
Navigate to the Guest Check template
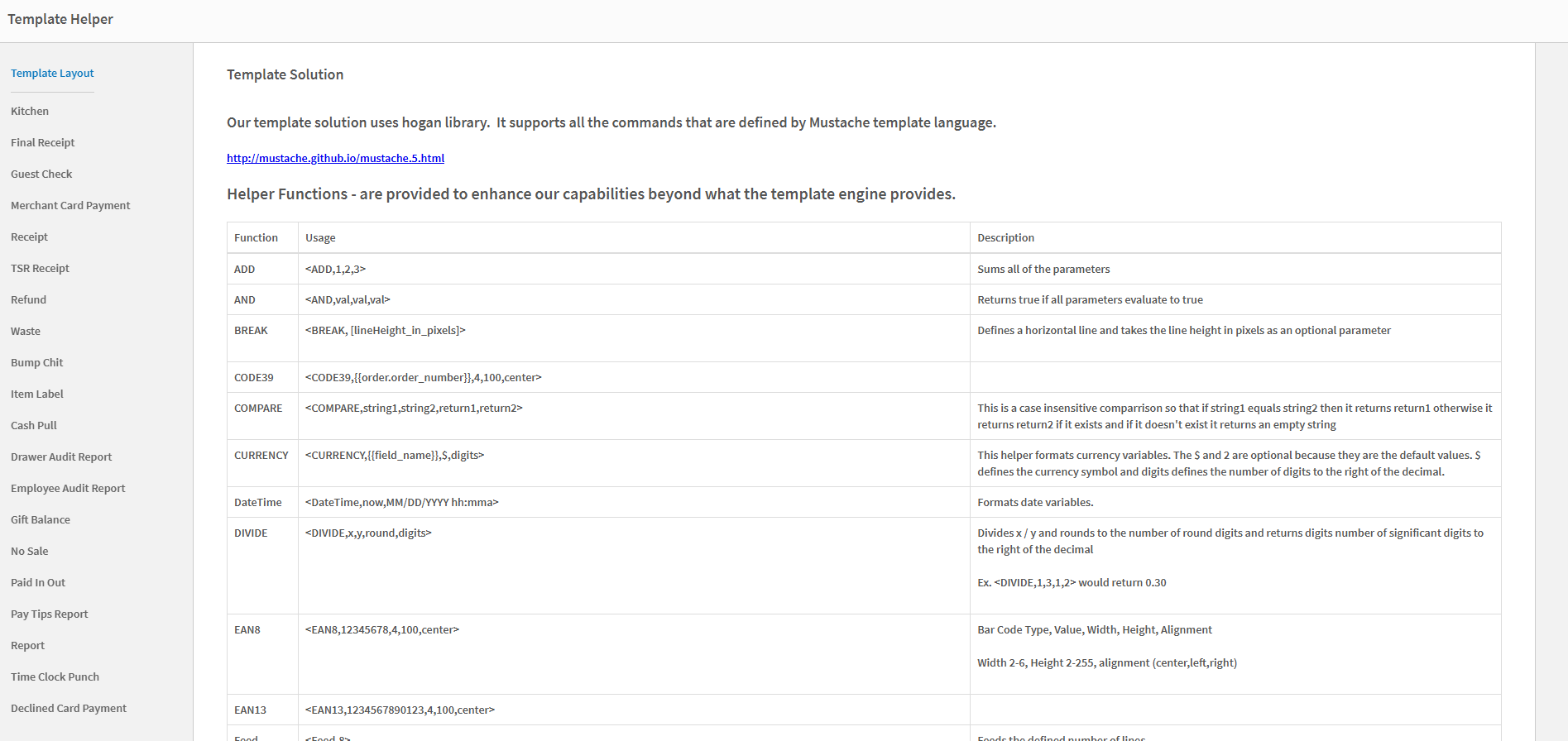click(41, 174)
